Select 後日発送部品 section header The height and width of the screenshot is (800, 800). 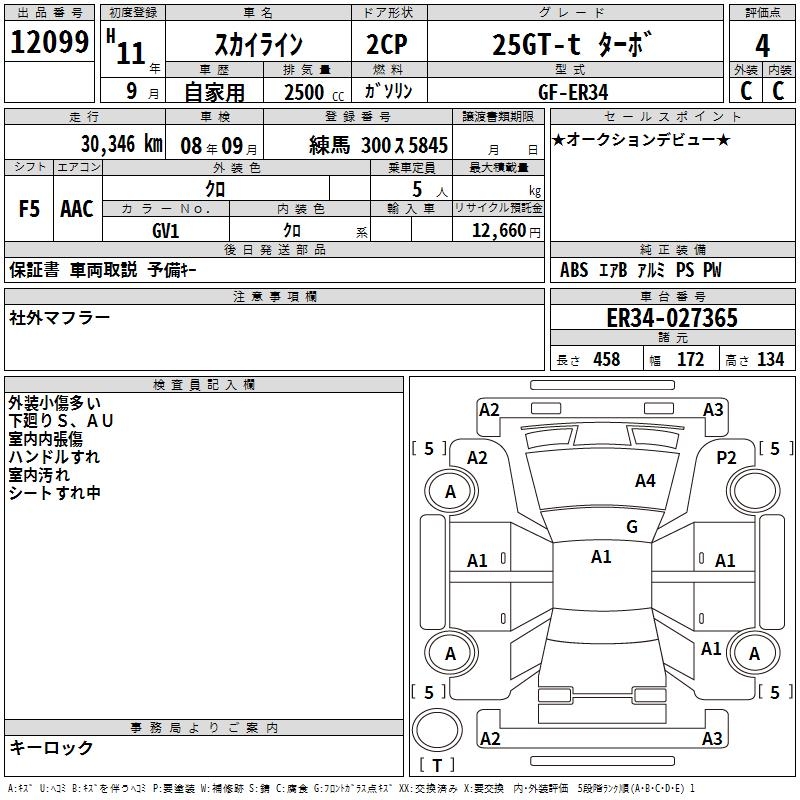[x=274, y=249]
